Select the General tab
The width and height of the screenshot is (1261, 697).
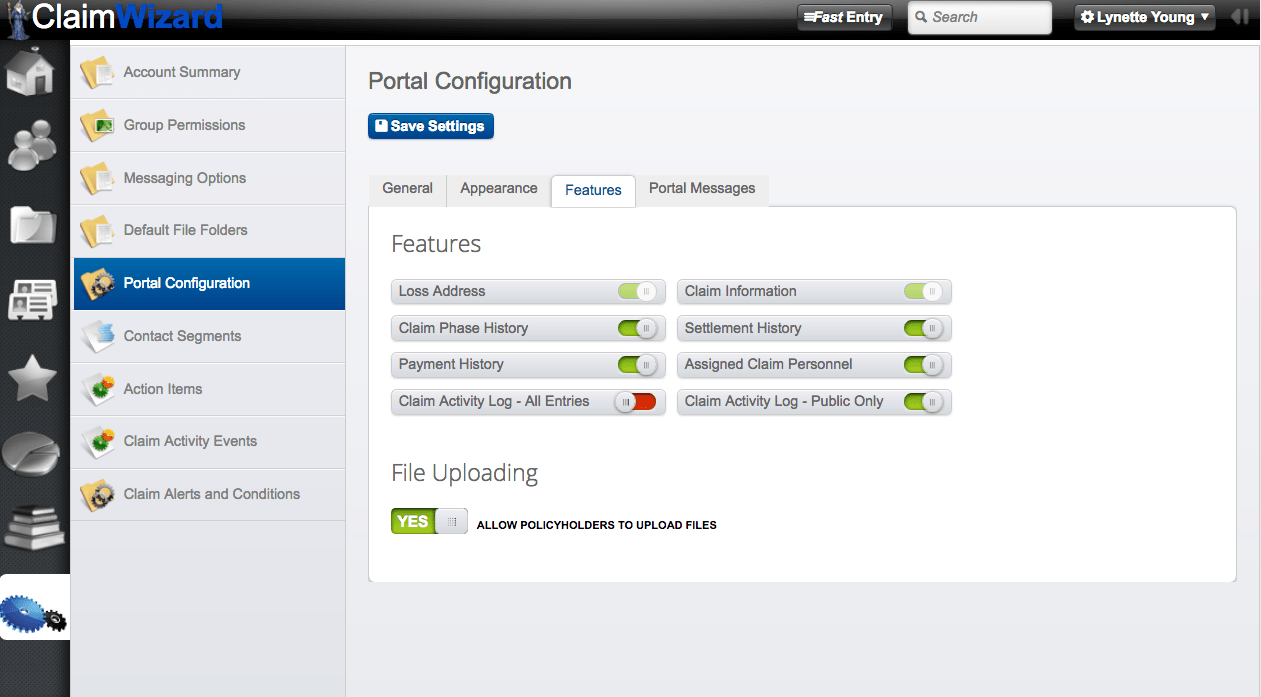407,188
